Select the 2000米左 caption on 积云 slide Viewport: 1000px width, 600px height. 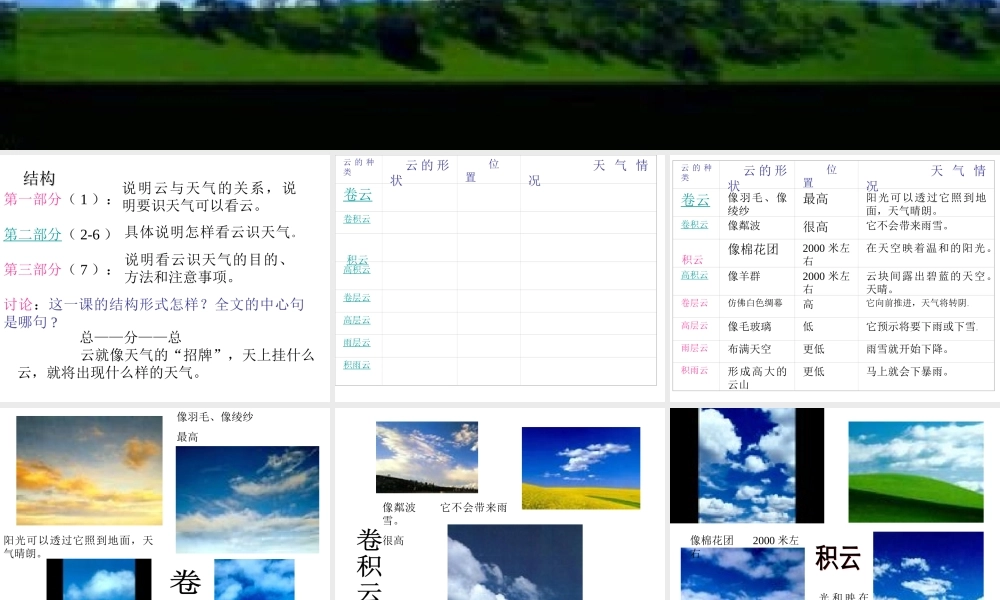pos(776,540)
